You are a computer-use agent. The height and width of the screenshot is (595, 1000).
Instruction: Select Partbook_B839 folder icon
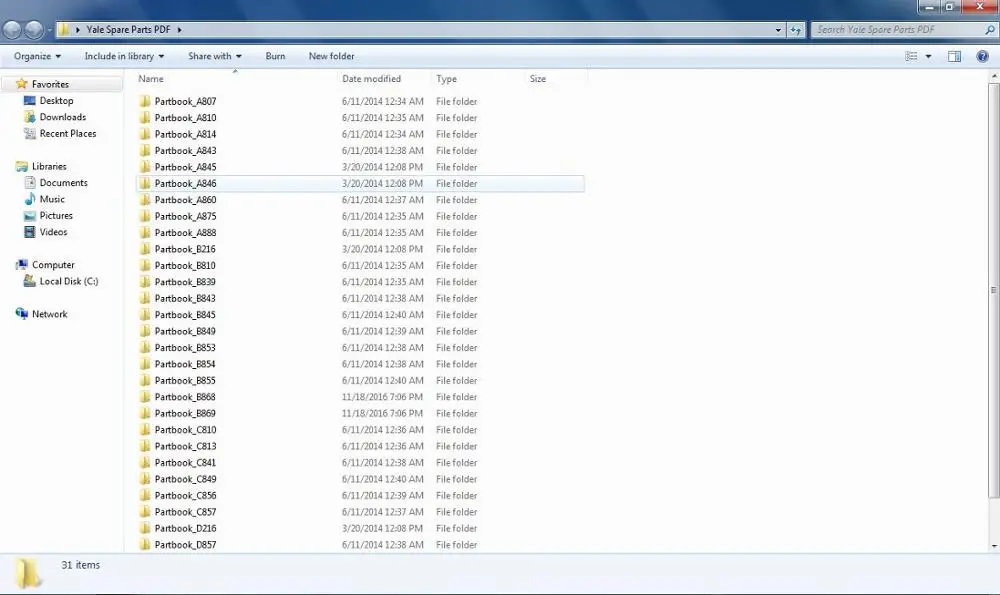[x=145, y=282]
